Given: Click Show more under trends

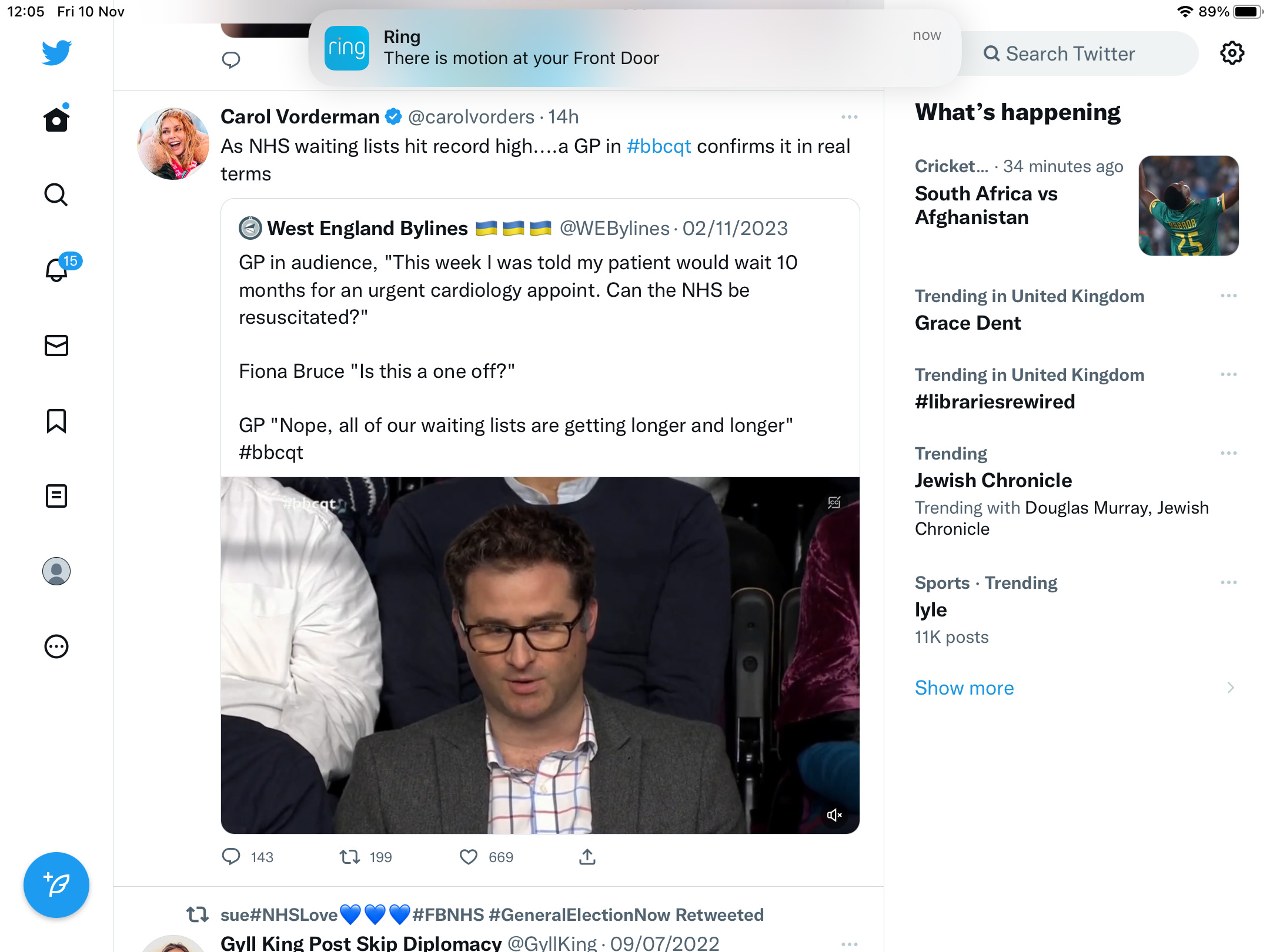Looking at the screenshot, I should 964,688.
